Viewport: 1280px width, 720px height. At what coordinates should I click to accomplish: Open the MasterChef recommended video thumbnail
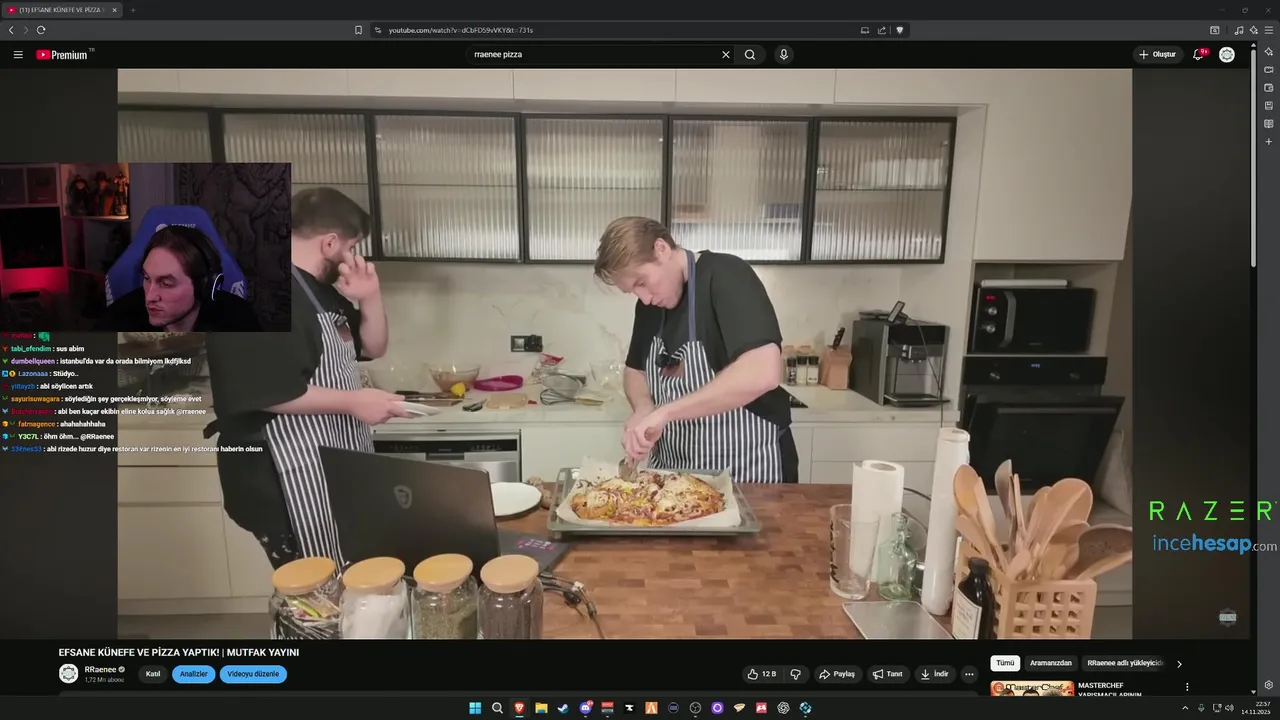pos(1032,689)
